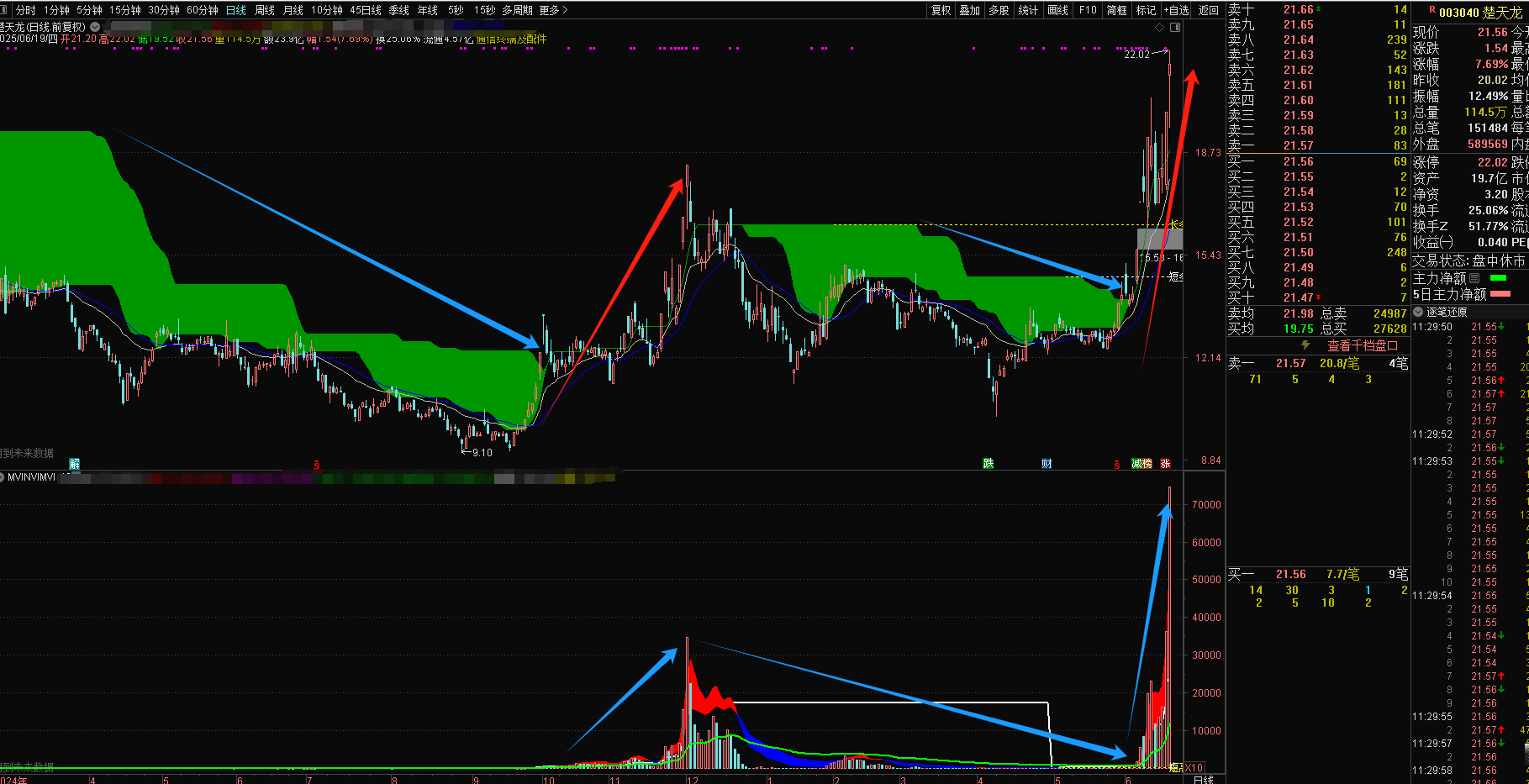Select the 45日线 period tab

(x=366, y=10)
